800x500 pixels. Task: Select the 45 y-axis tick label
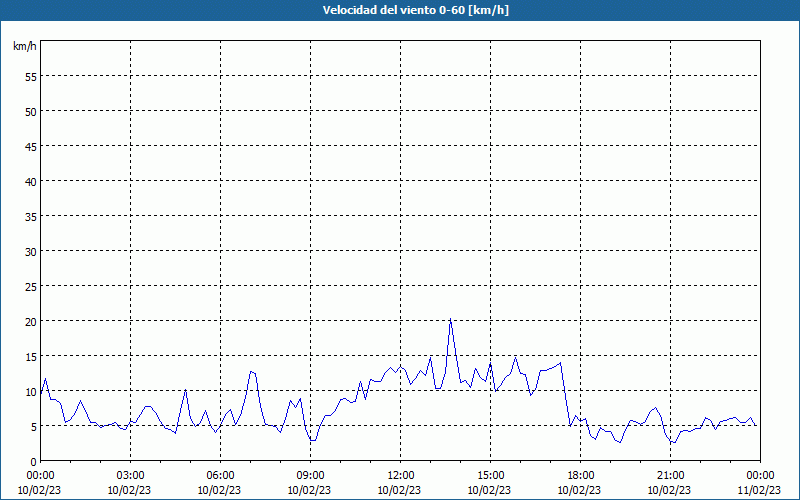point(31,147)
